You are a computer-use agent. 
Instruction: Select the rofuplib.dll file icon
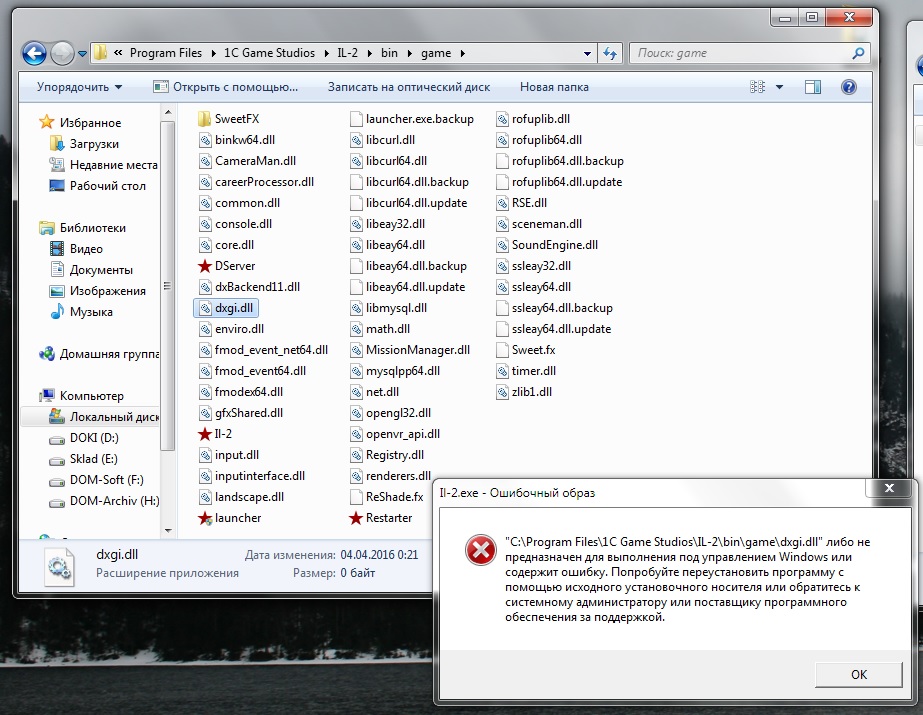[502, 119]
